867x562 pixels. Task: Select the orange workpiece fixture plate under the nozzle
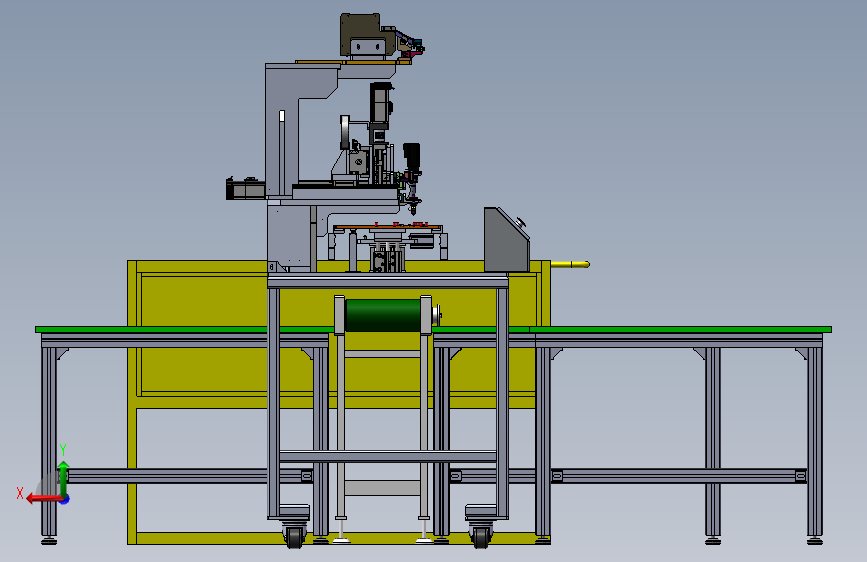coord(388,227)
